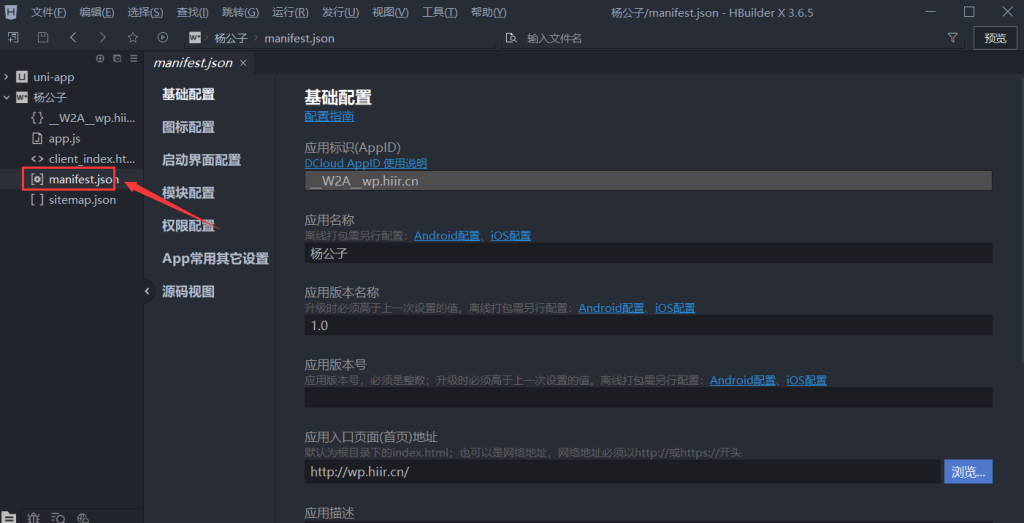Screen dimensions: 1024x523
Task: Click the file search icon beside 输入文件名
Action: [511, 38]
